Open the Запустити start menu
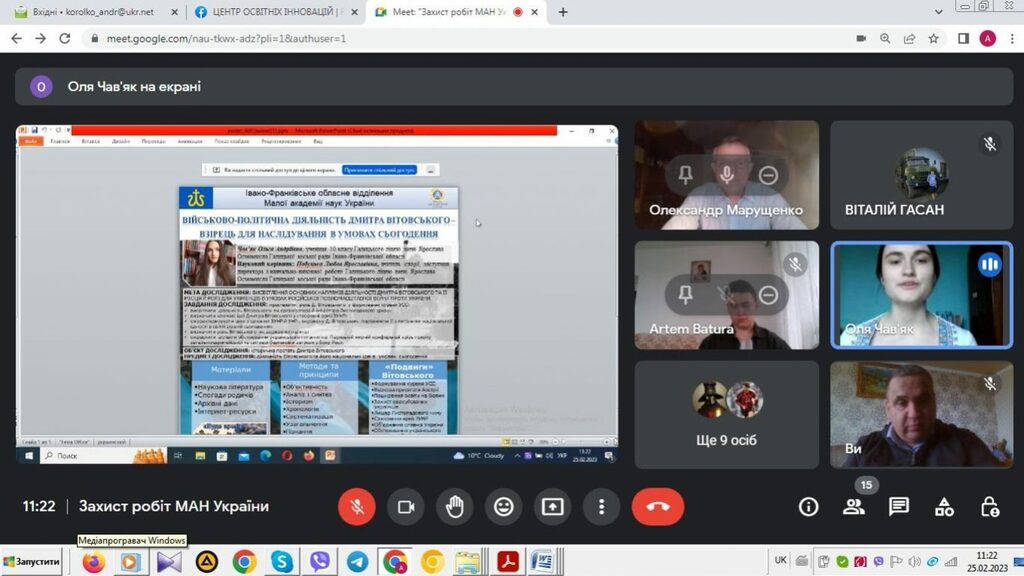1024x576 pixels. 31,561
